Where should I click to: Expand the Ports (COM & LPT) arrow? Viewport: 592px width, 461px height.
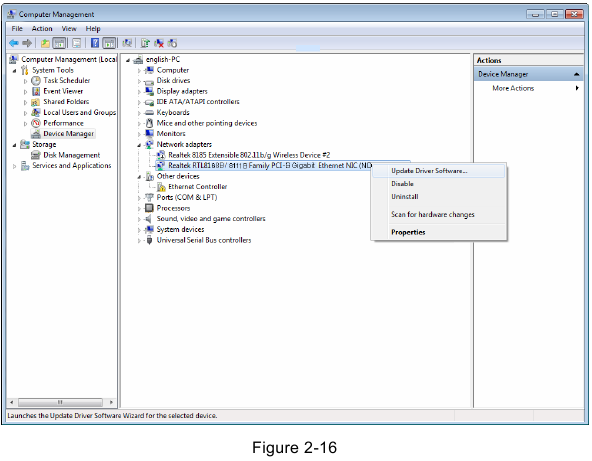(139, 197)
